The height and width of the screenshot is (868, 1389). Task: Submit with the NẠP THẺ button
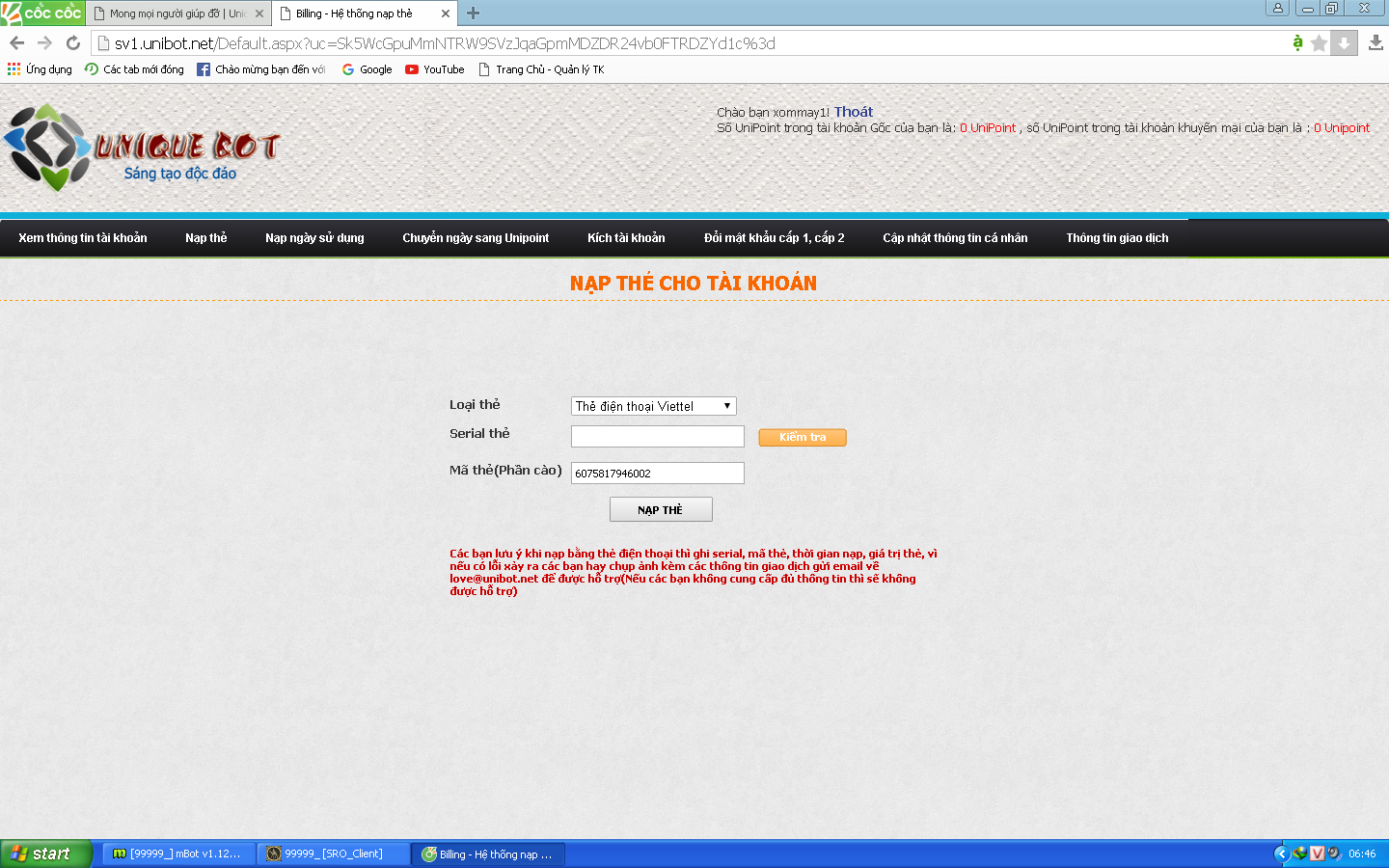[x=661, y=509]
